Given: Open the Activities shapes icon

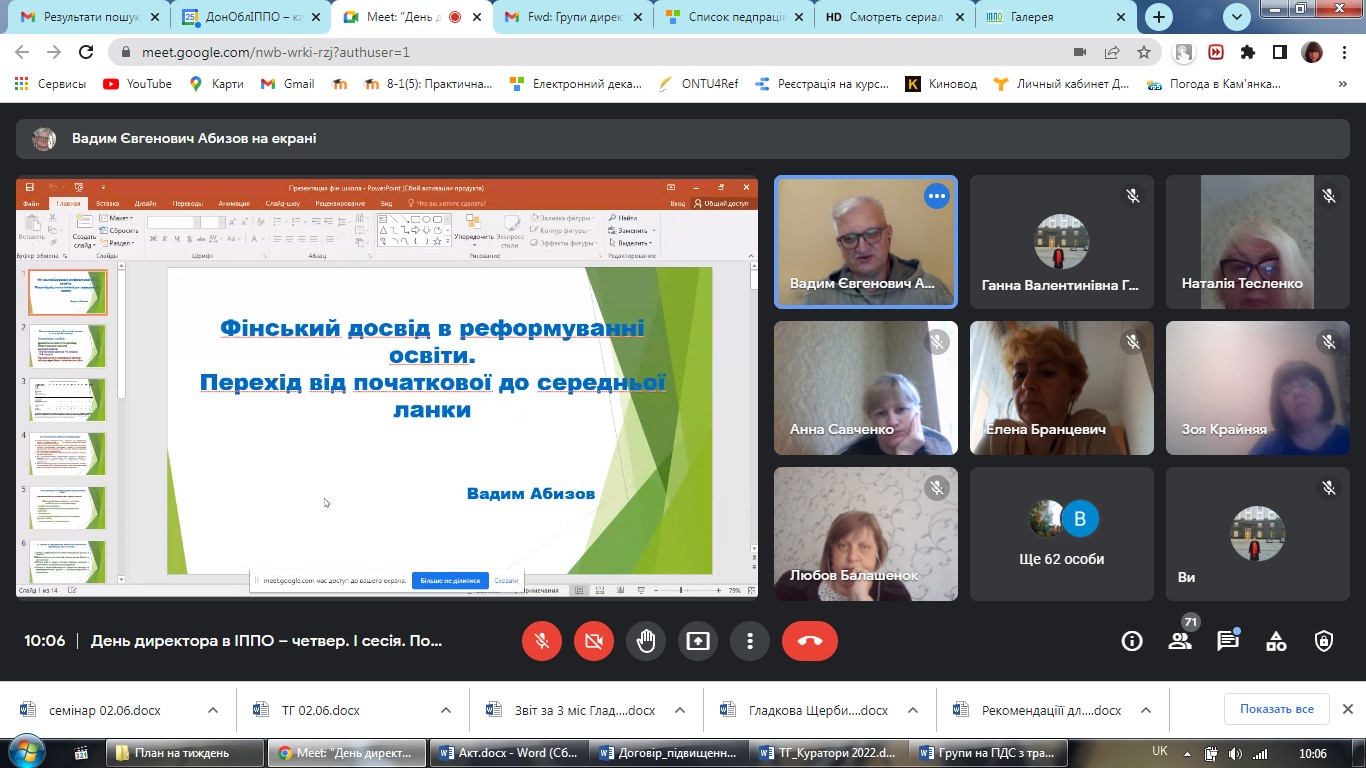Looking at the screenshot, I should 1276,641.
